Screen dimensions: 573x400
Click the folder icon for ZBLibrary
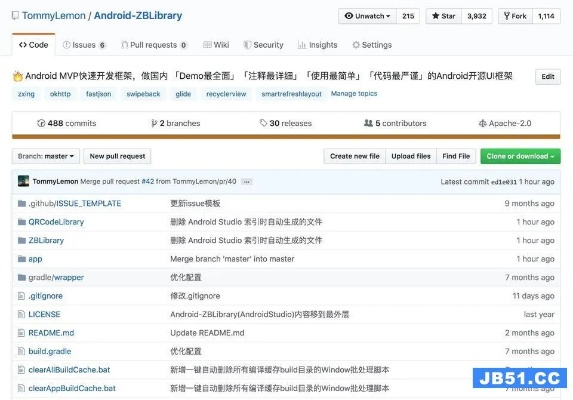click(22, 240)
